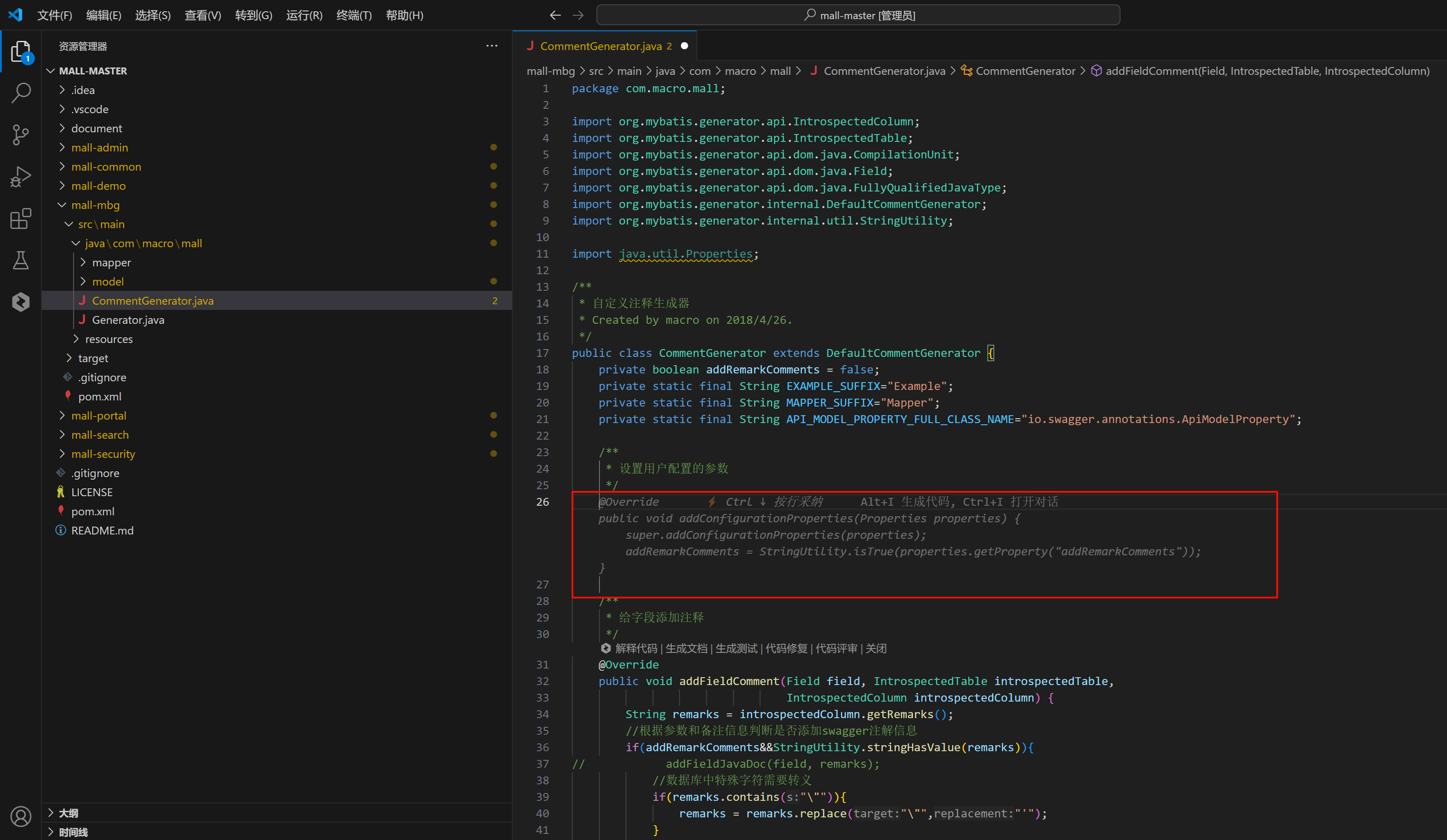Open Generator.java in the explorer
This screenshot has height=840, width=1447.
tap(128, 320)
